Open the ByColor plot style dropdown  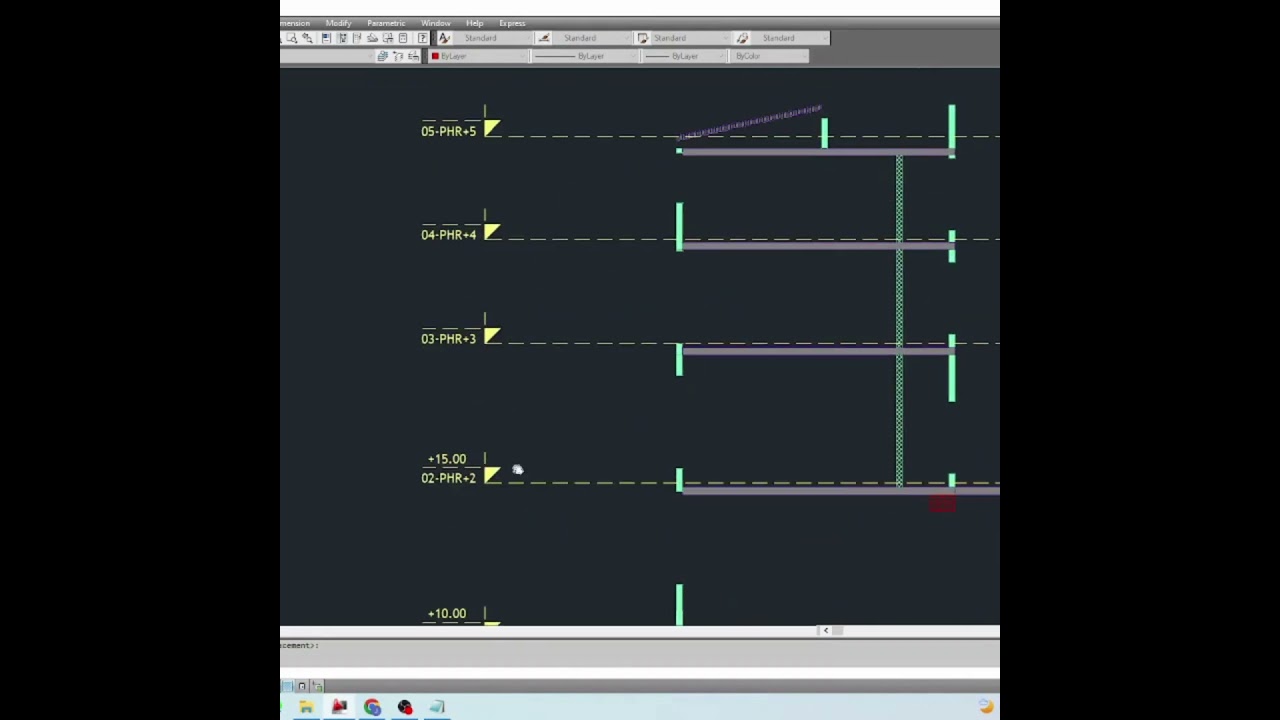pyautogui.click(x=770, y=56)
